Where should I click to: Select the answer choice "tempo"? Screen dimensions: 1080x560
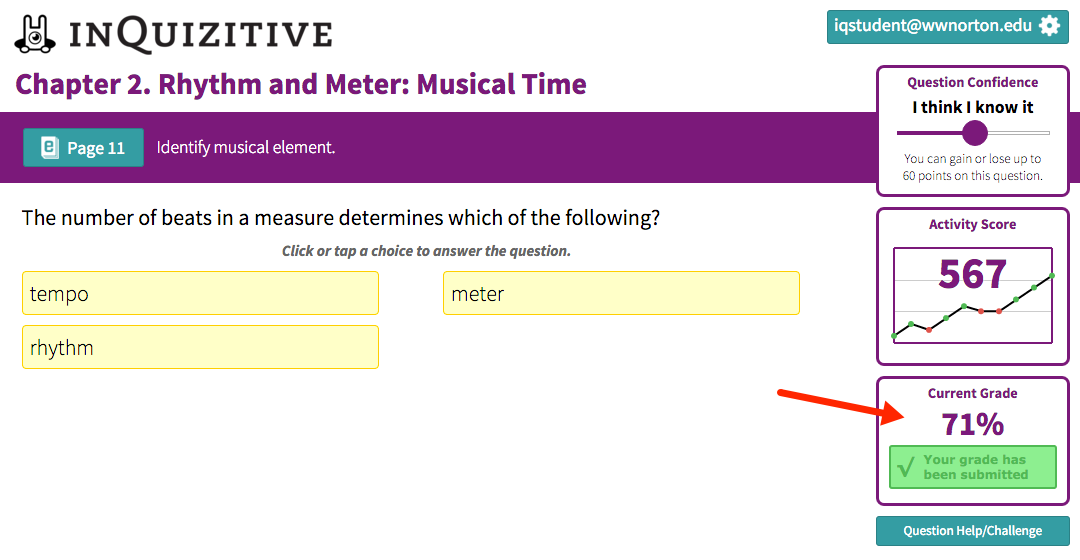(200, 294)
